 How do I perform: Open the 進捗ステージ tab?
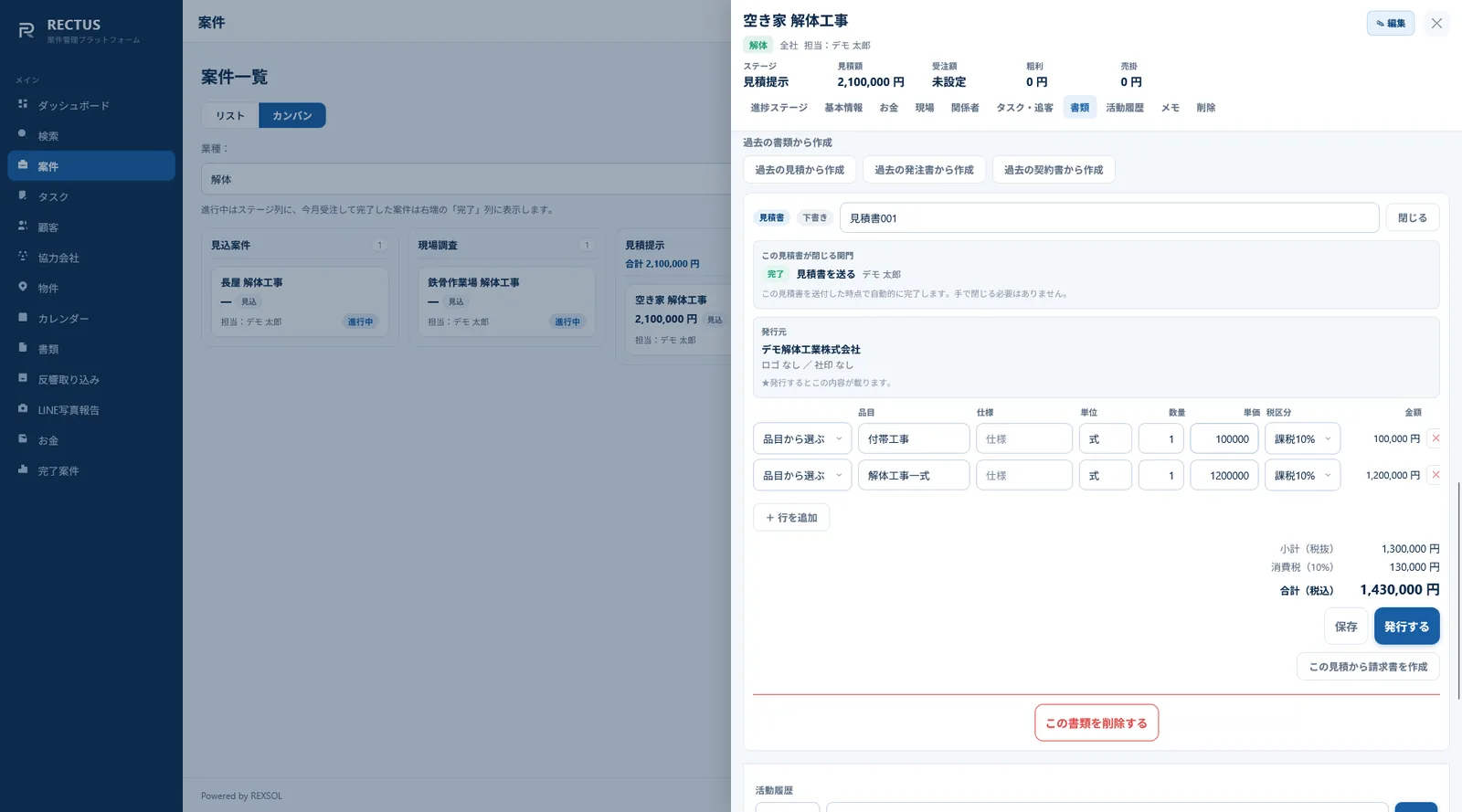click(779, 108)
